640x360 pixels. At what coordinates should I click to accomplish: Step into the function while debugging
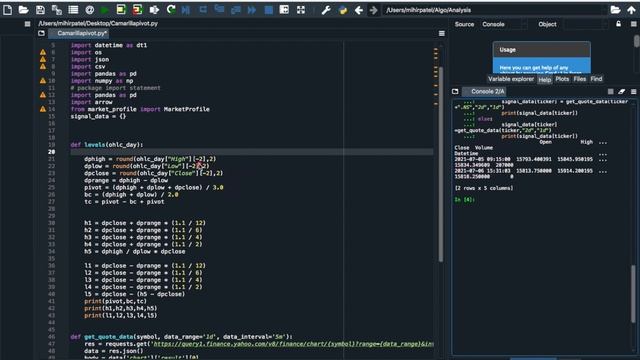[219, 10]
